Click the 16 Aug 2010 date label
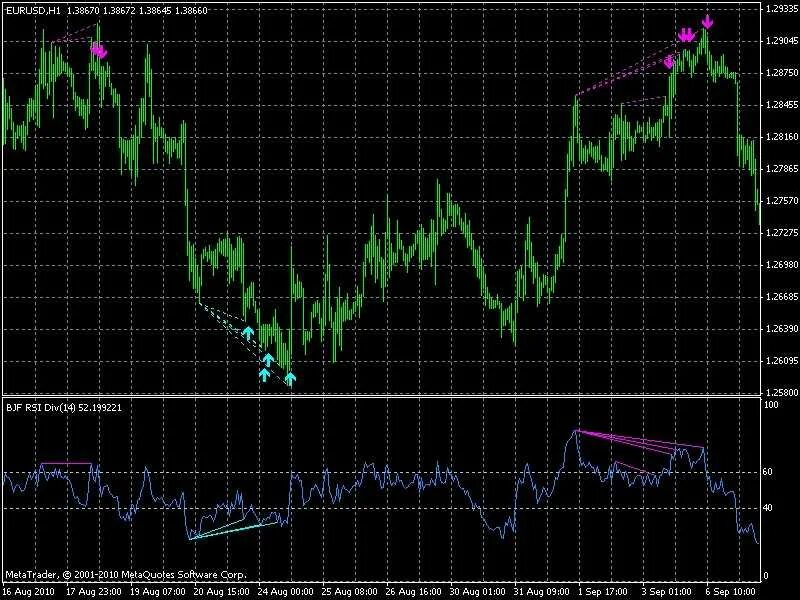The height and width of the screenshot is (600, 800). pos(28,592)
